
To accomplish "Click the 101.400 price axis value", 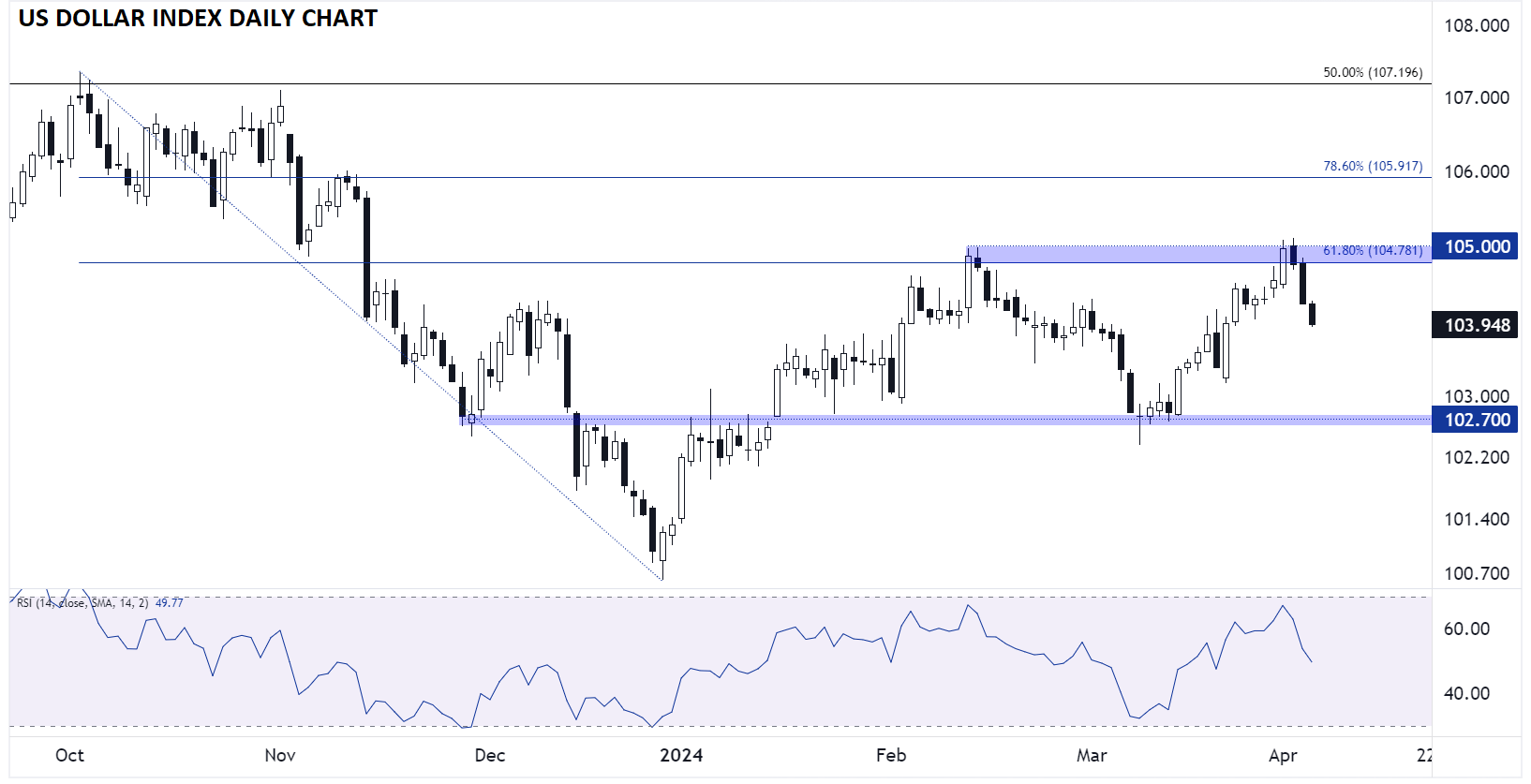I will tap(1477, 519).
